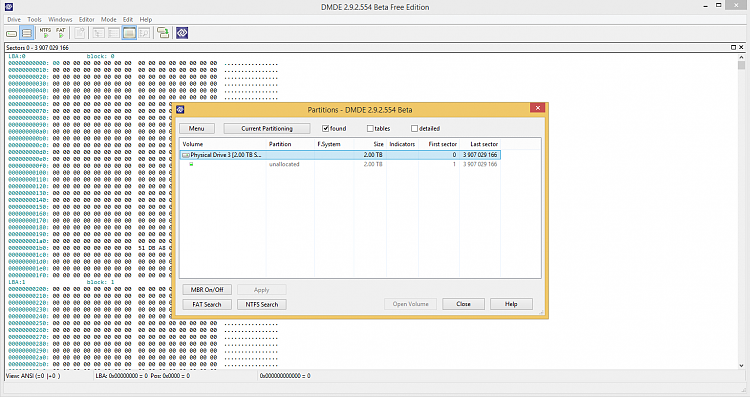Viewport: 750px width, 397px height.
Task: Click the FAT Search button
Action: tap(207, 304)
